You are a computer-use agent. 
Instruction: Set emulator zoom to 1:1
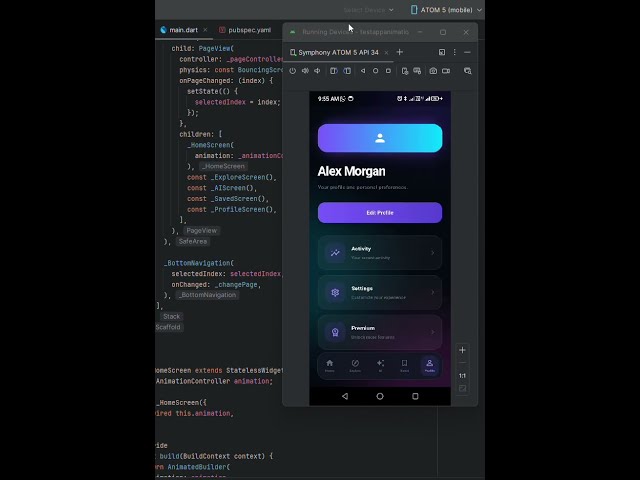(x=462, y=376)
